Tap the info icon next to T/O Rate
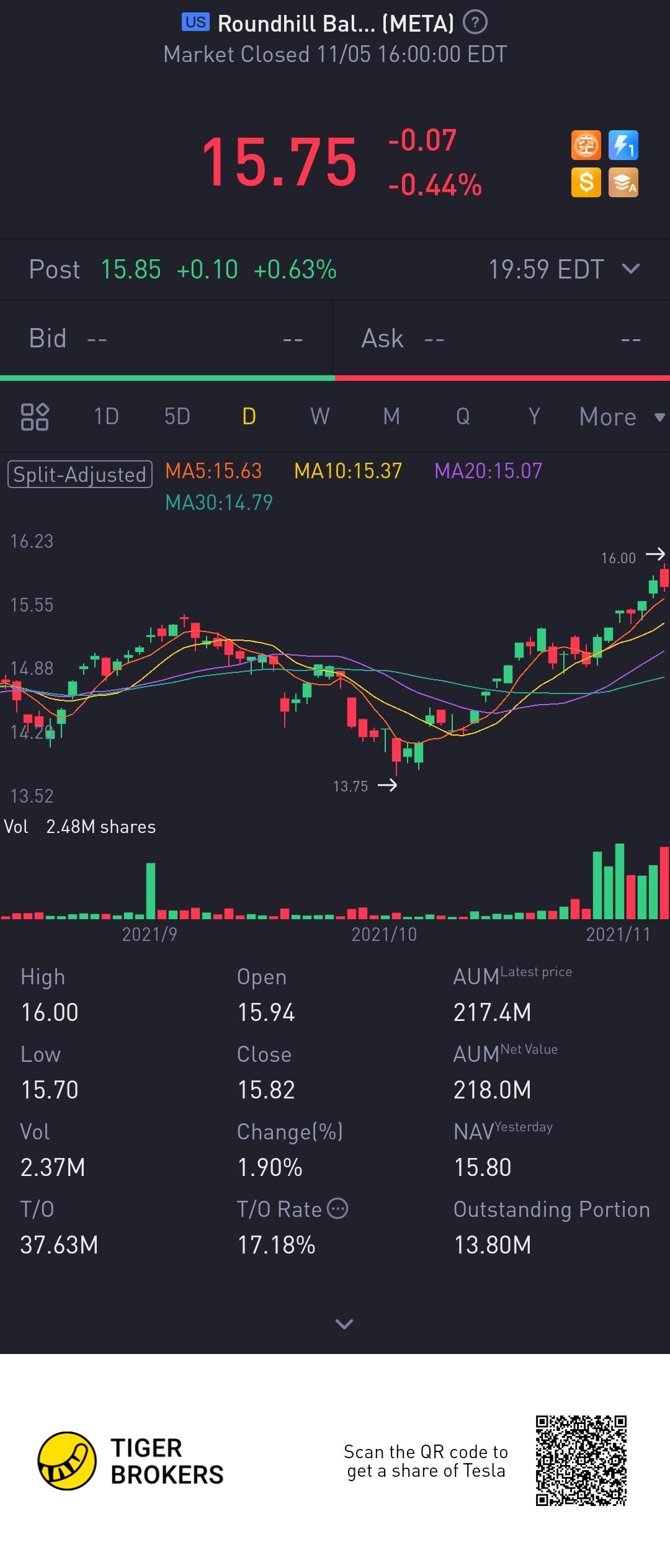The height and width of the screenshot is (1568, 670). 337,1208
